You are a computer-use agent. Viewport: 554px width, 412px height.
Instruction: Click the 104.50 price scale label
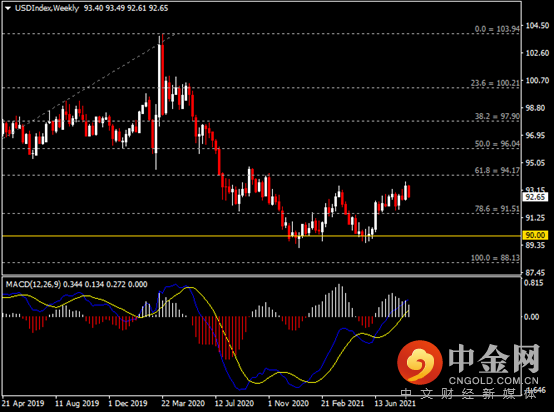pos(537,25)
